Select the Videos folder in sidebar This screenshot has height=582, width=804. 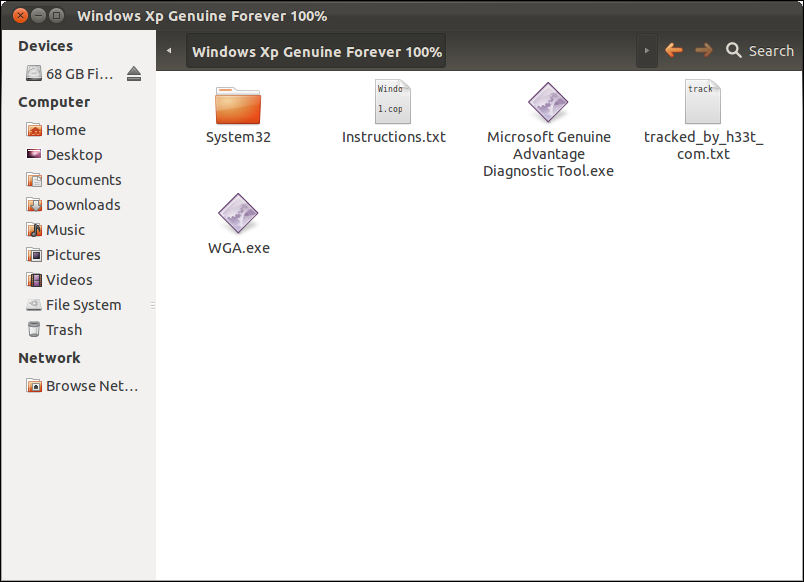coord(65,279)
